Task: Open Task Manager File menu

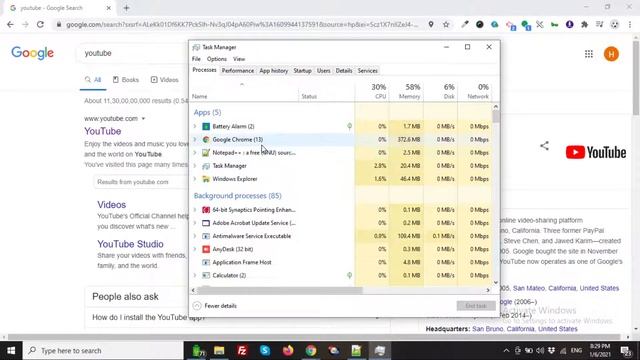Action: coord(196,59)
